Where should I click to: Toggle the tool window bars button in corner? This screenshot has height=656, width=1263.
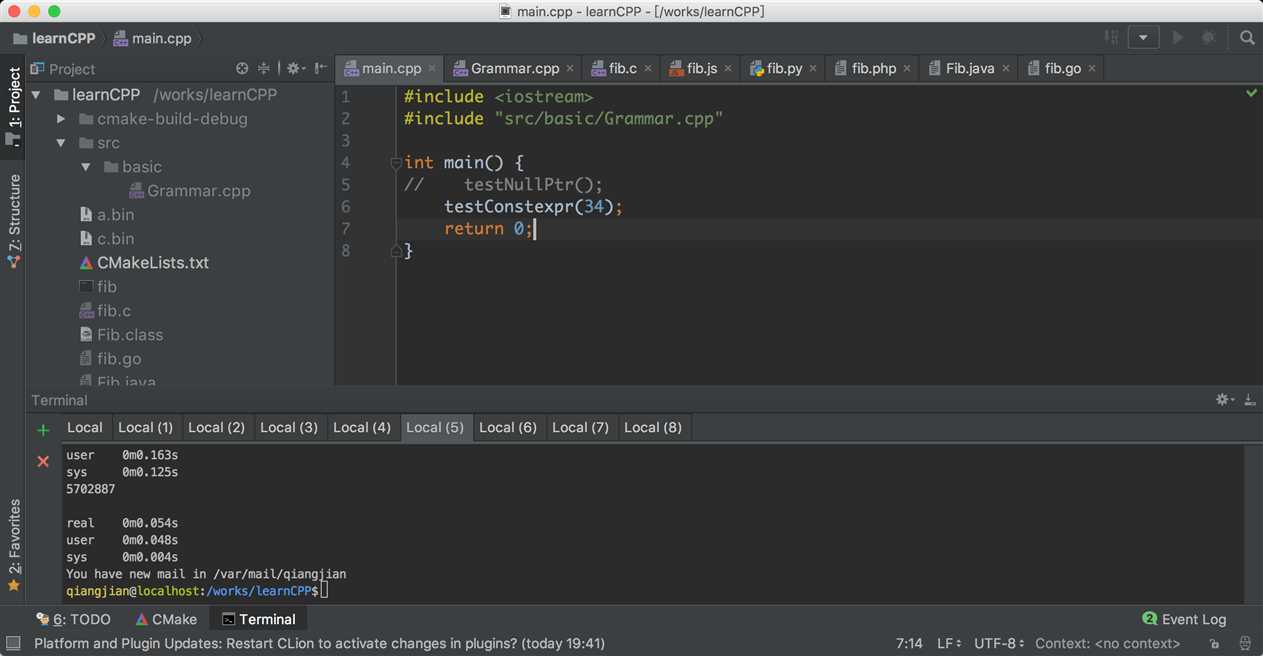pos(13,644)
